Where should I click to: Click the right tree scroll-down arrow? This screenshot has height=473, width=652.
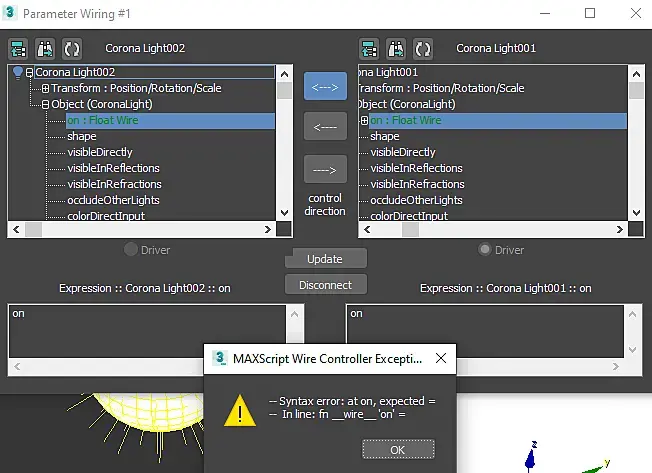[636, 212]
